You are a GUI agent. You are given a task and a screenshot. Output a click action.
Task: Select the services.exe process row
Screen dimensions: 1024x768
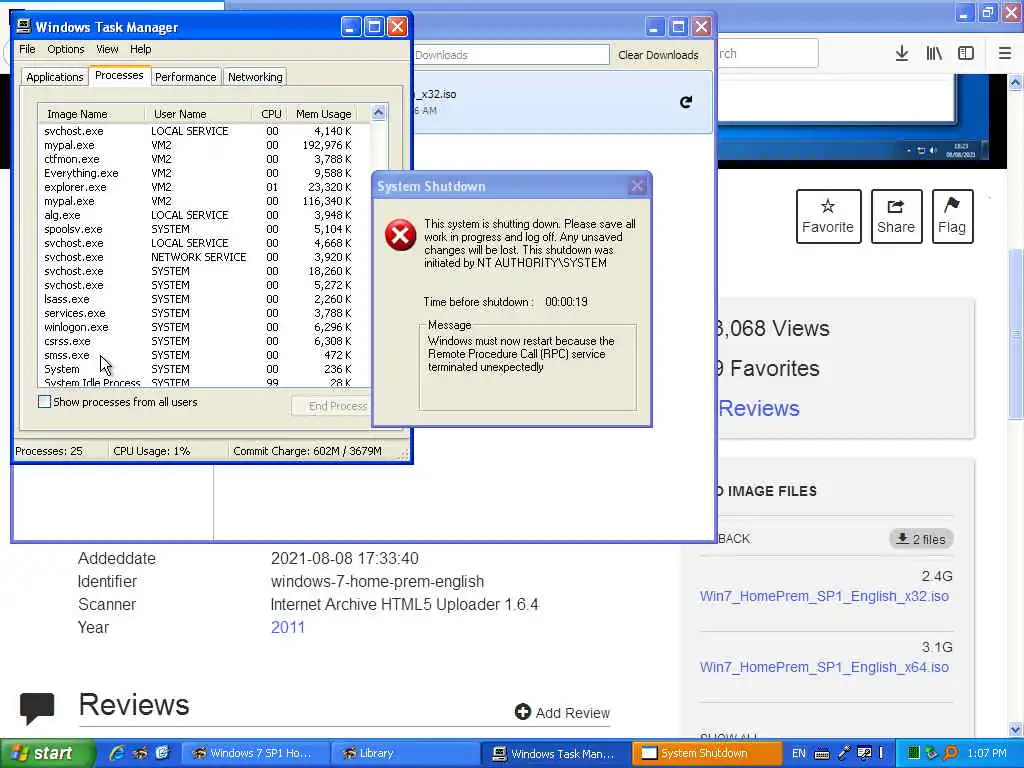click(x=204, y=313)
